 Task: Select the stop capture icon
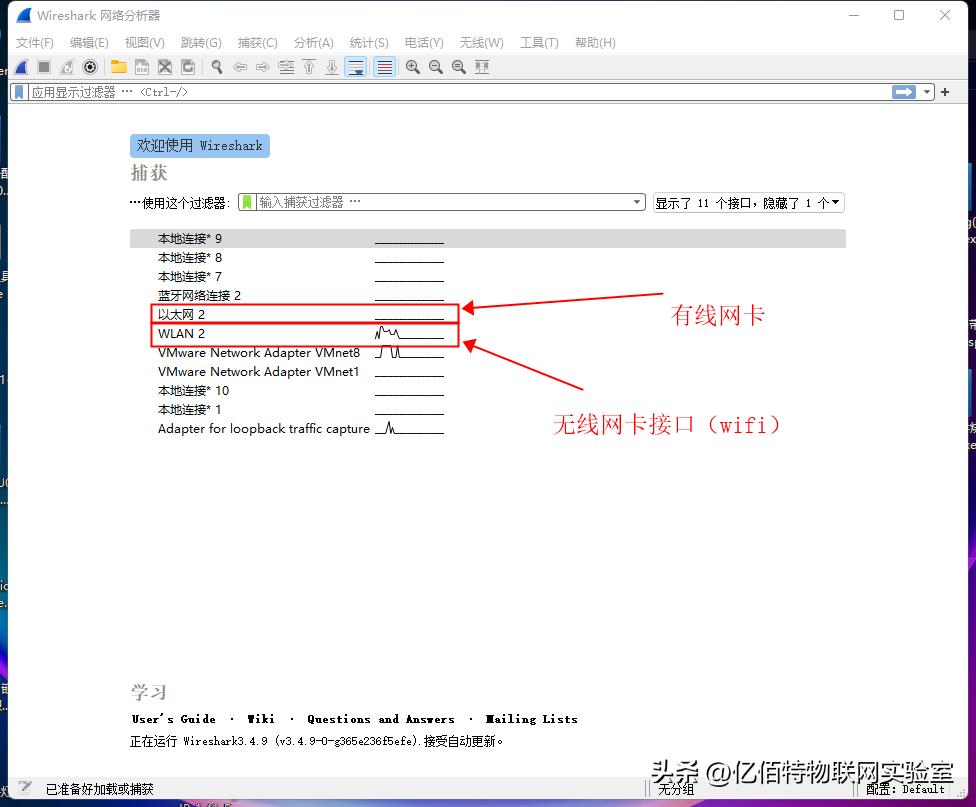coord(42,66)
